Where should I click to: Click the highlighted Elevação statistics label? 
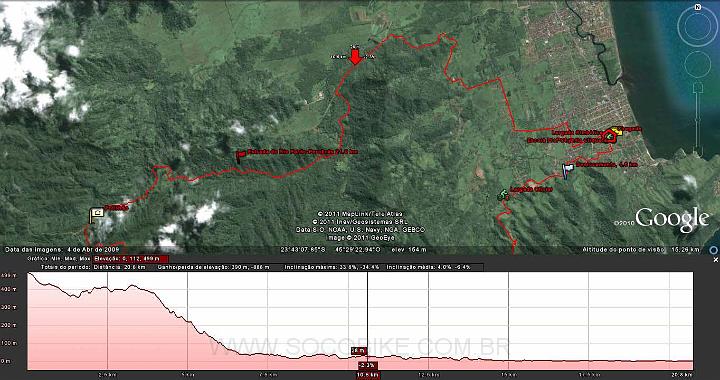coord(131,259)
